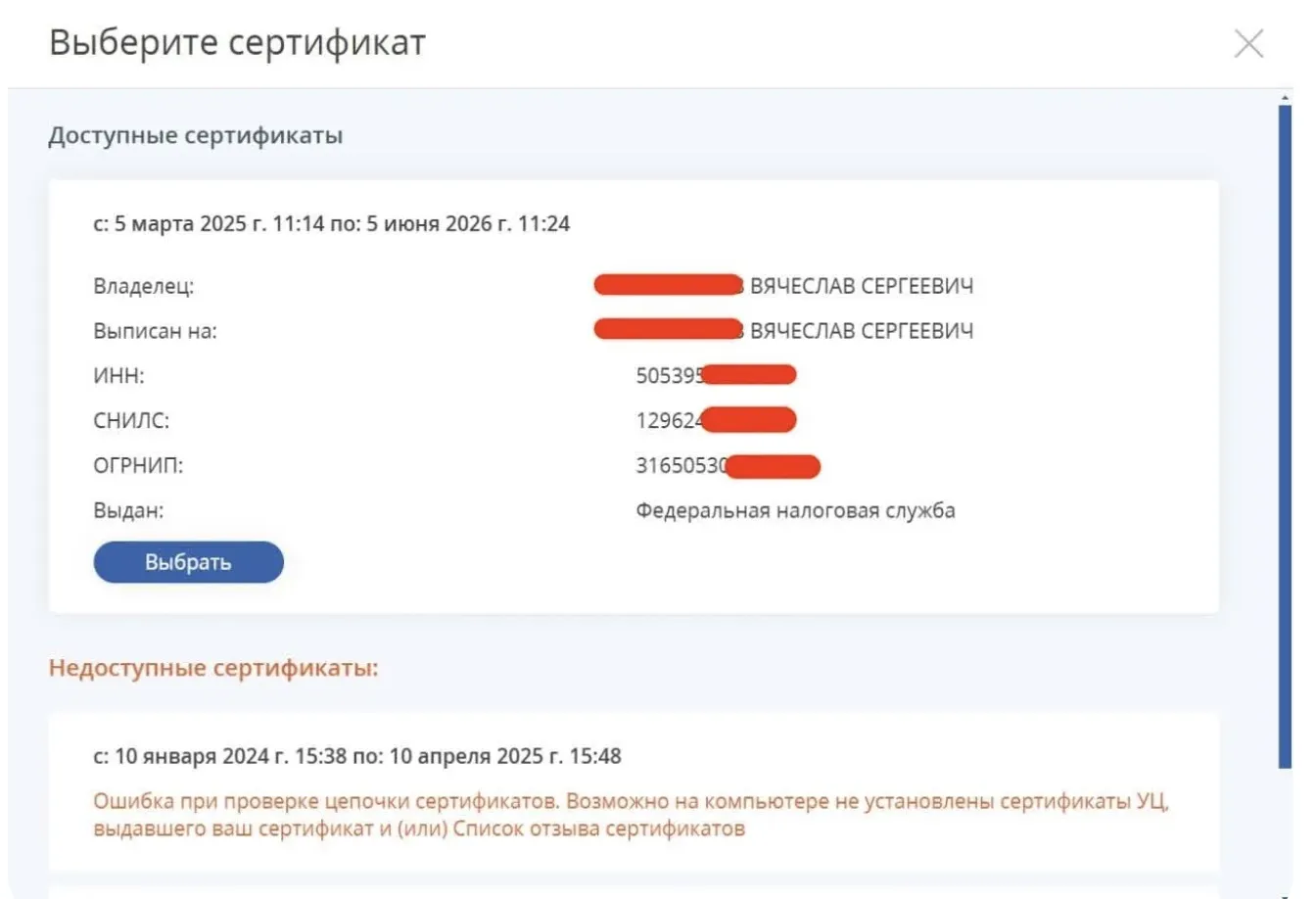The image size is (1316, 899).
Task: Click the "Выписан на:" field label
Action: tap(155, 331)
